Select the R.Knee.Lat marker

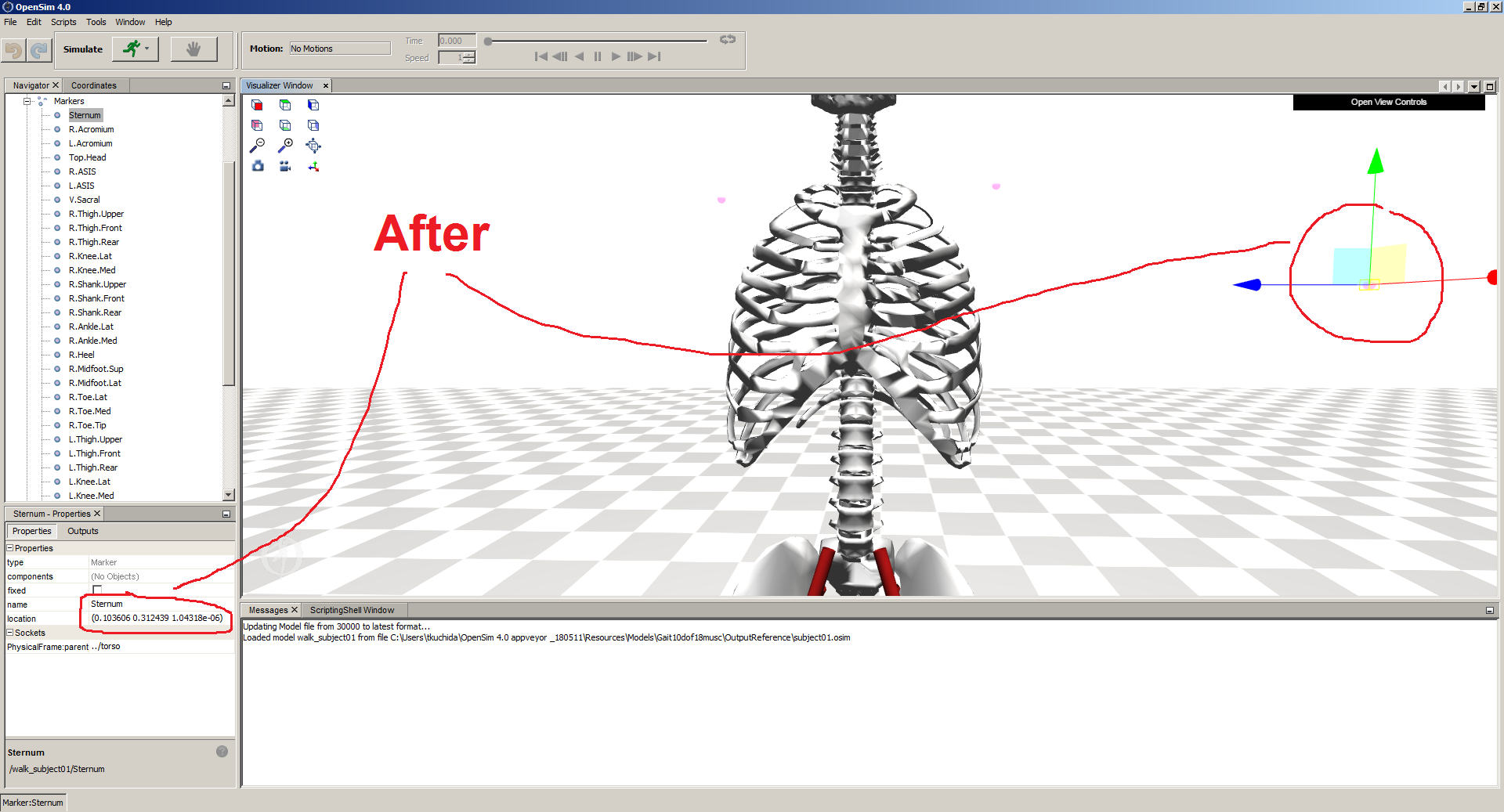tap(89, 256)
